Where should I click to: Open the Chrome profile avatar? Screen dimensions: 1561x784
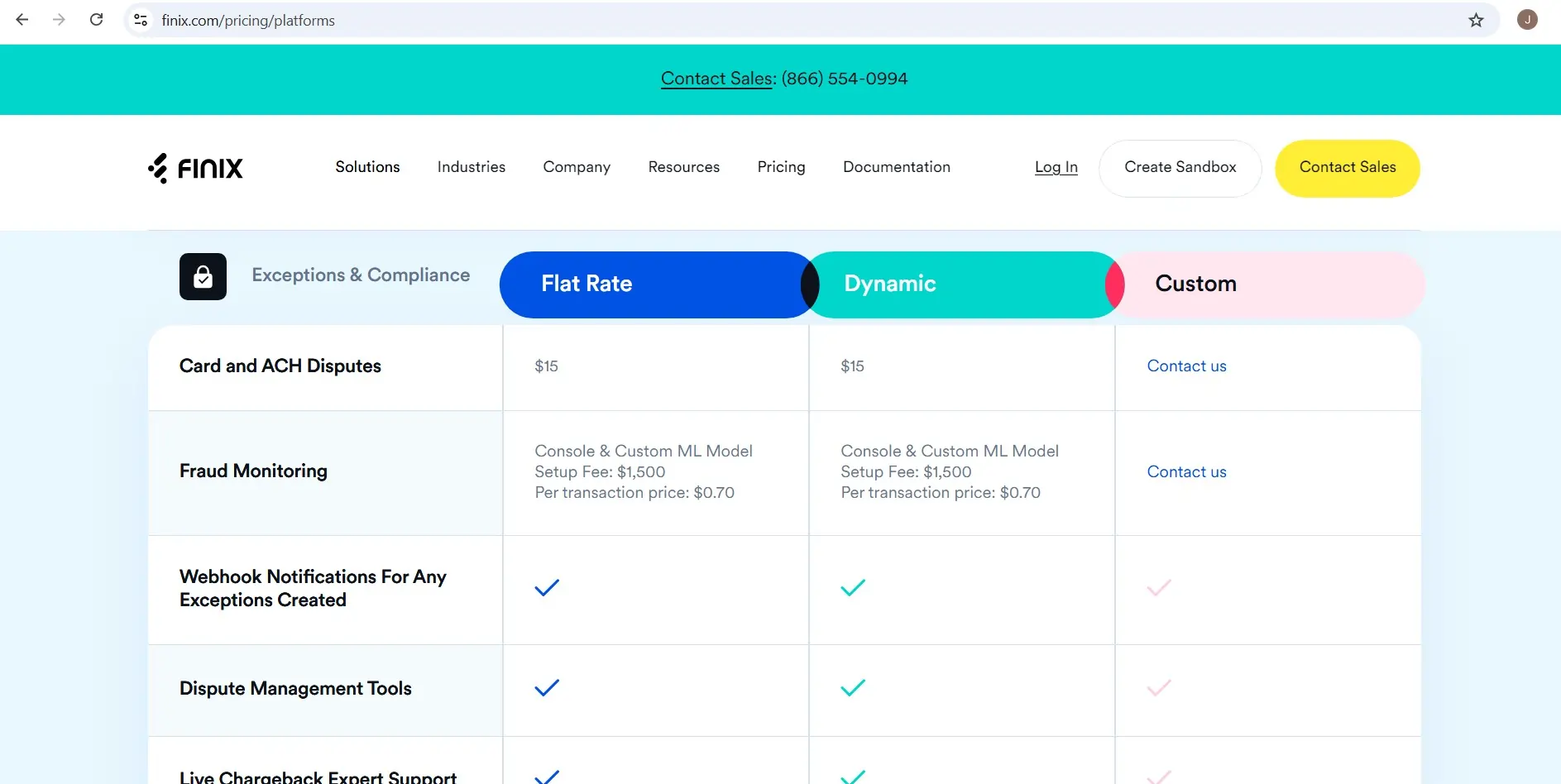(1526, 20)
